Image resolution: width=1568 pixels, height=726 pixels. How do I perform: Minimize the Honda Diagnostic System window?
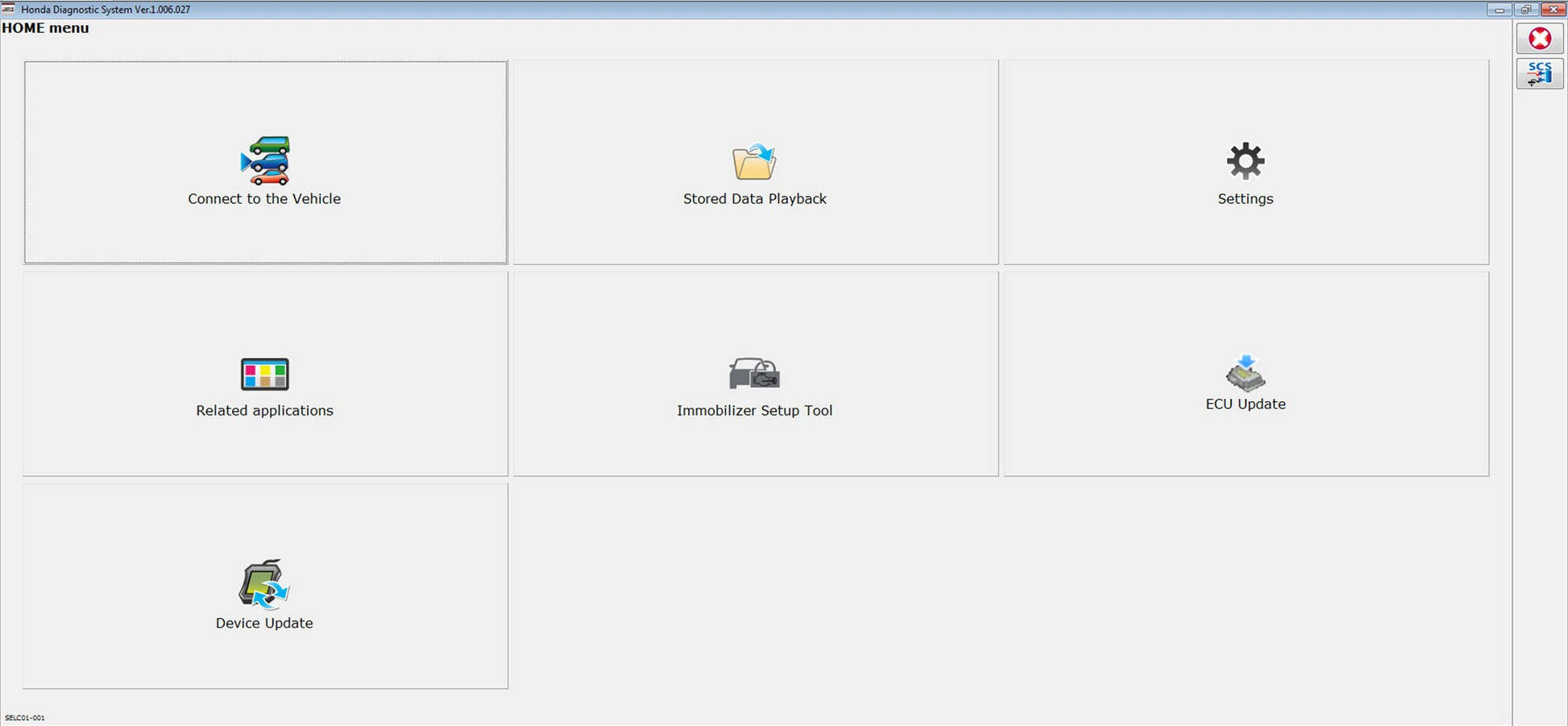tap(1499, 10)
